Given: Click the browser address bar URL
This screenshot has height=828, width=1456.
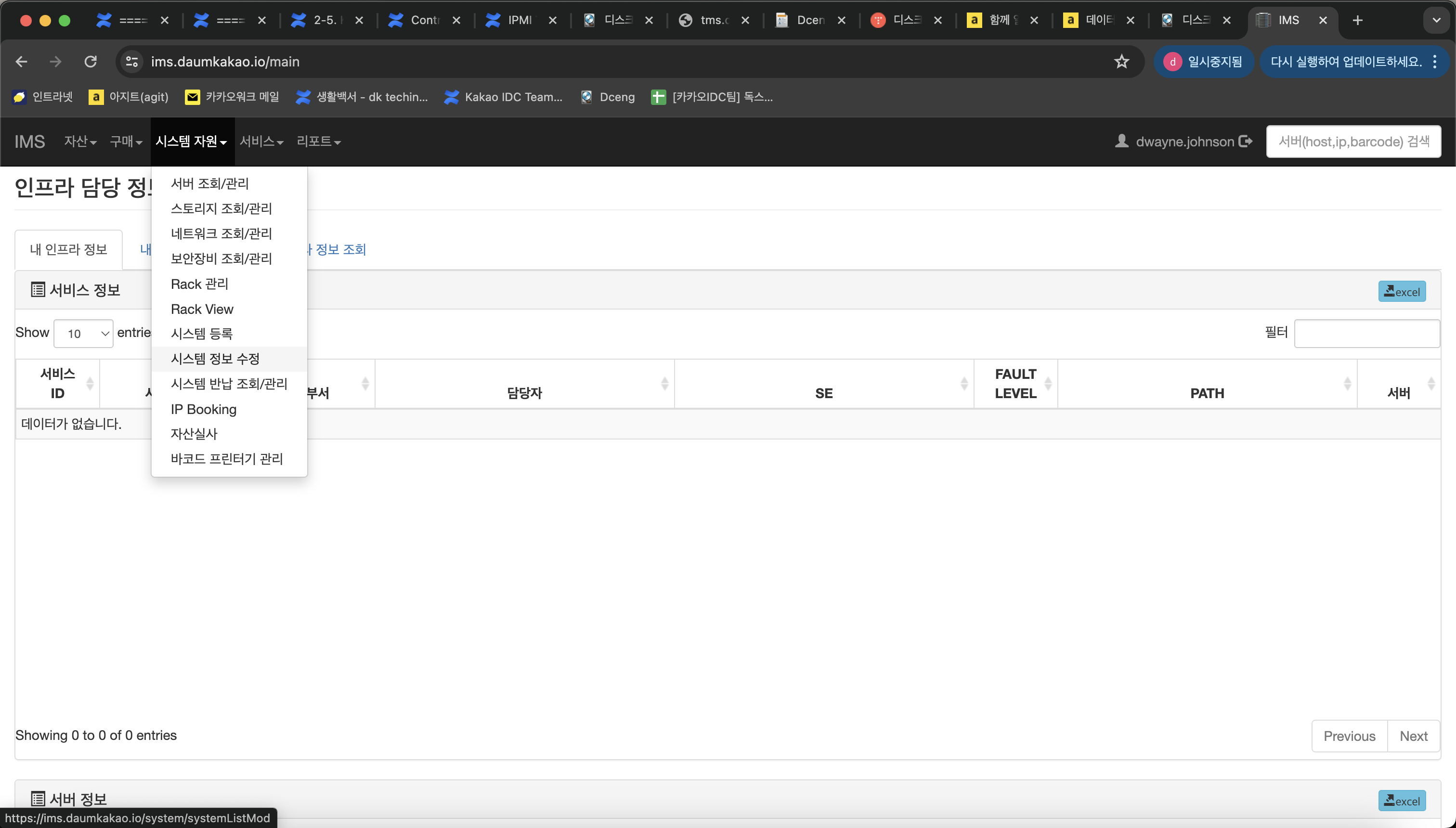Looking at the screenshot, I should coord(225,62).
